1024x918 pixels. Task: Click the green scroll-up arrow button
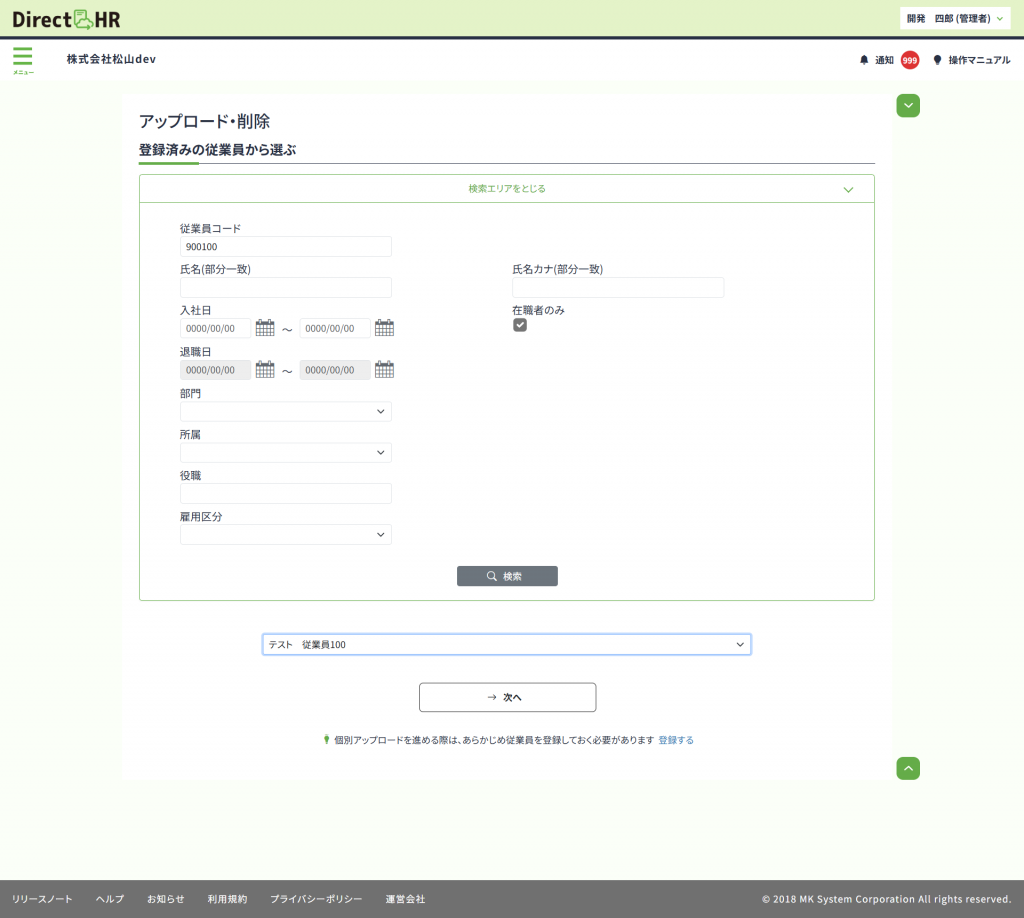point(908,768)
